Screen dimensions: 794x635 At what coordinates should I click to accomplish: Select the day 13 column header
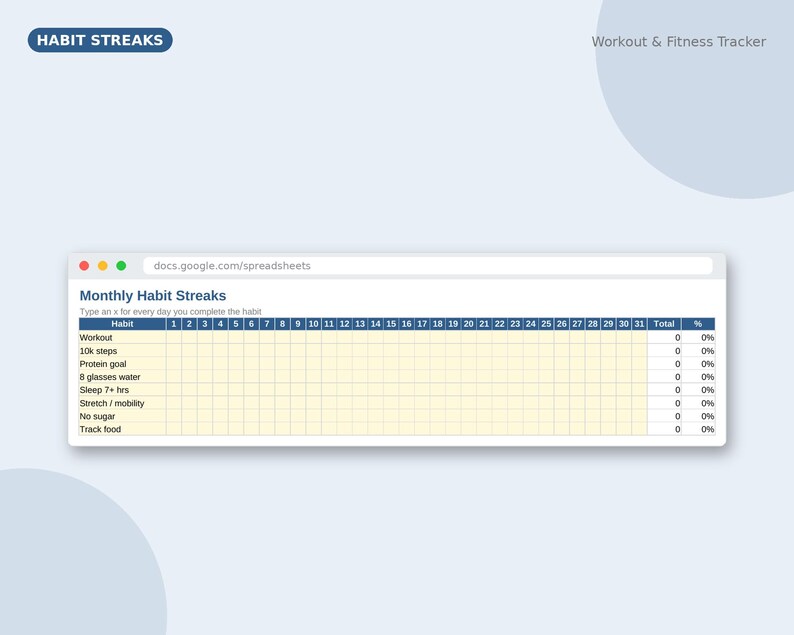click(x=360, y=324)
